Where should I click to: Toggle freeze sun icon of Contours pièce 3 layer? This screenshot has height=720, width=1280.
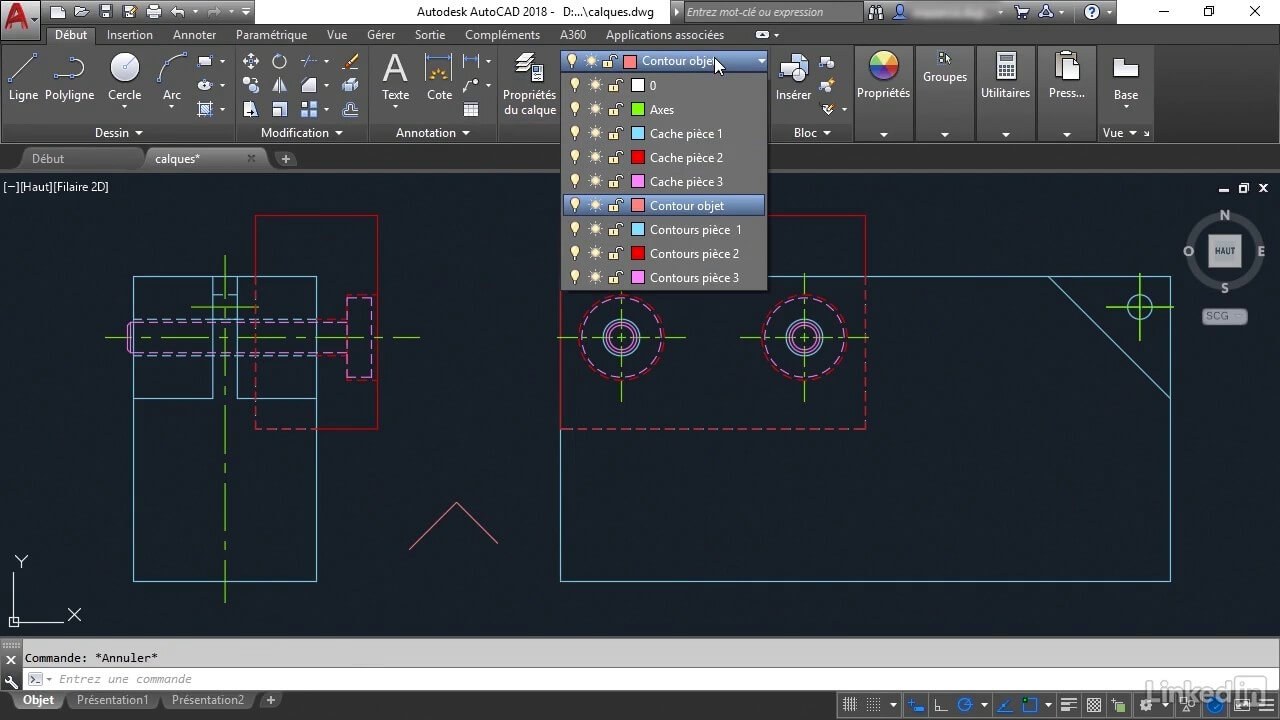[595, 277]
